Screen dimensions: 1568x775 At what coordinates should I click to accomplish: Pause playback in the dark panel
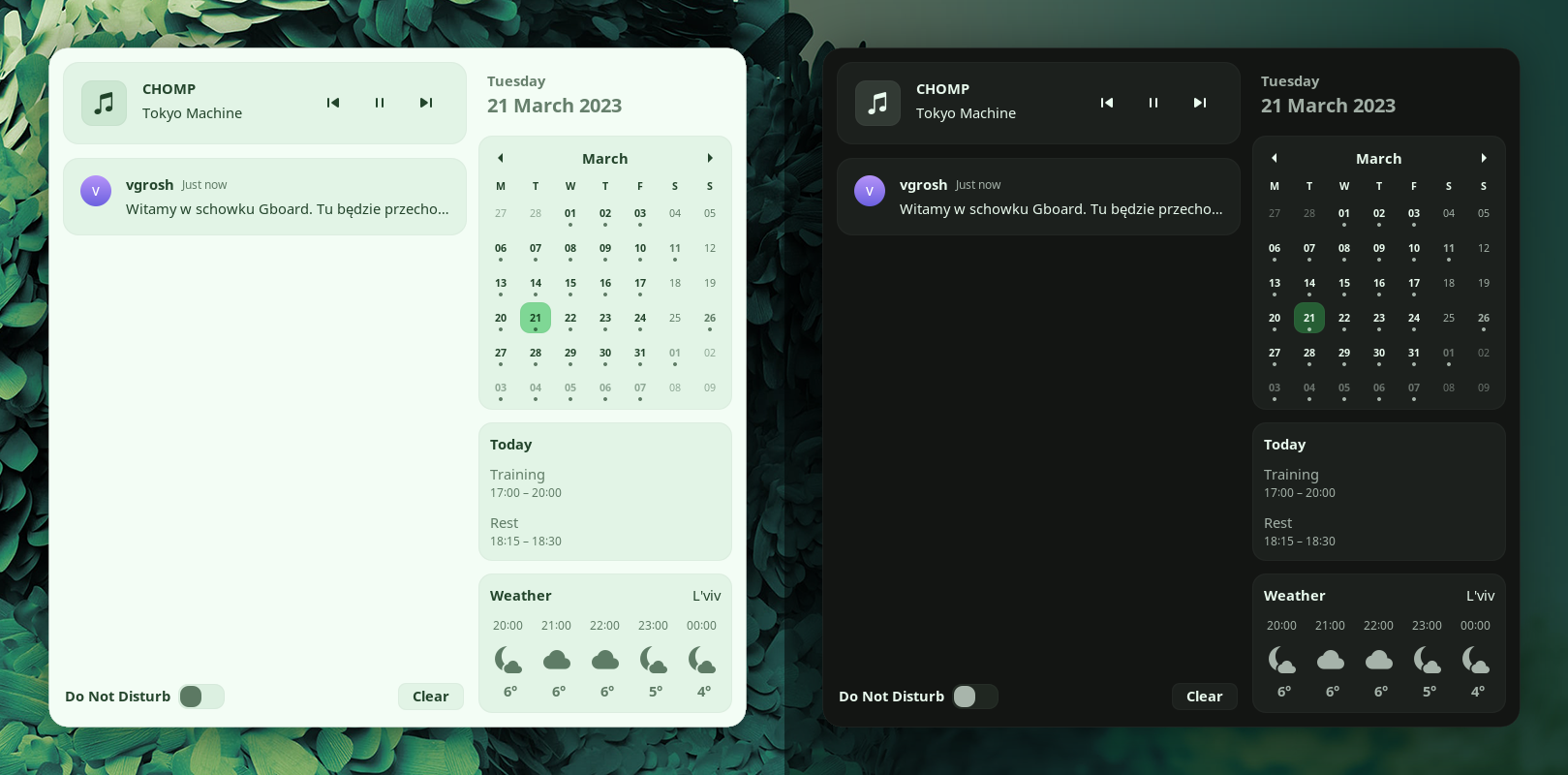1153,103
